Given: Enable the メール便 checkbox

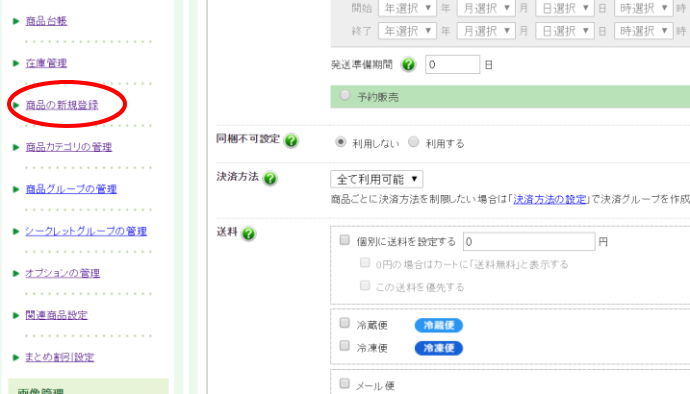Looking at the screenshot, I should pyautogui.click(x=345, y=383).
